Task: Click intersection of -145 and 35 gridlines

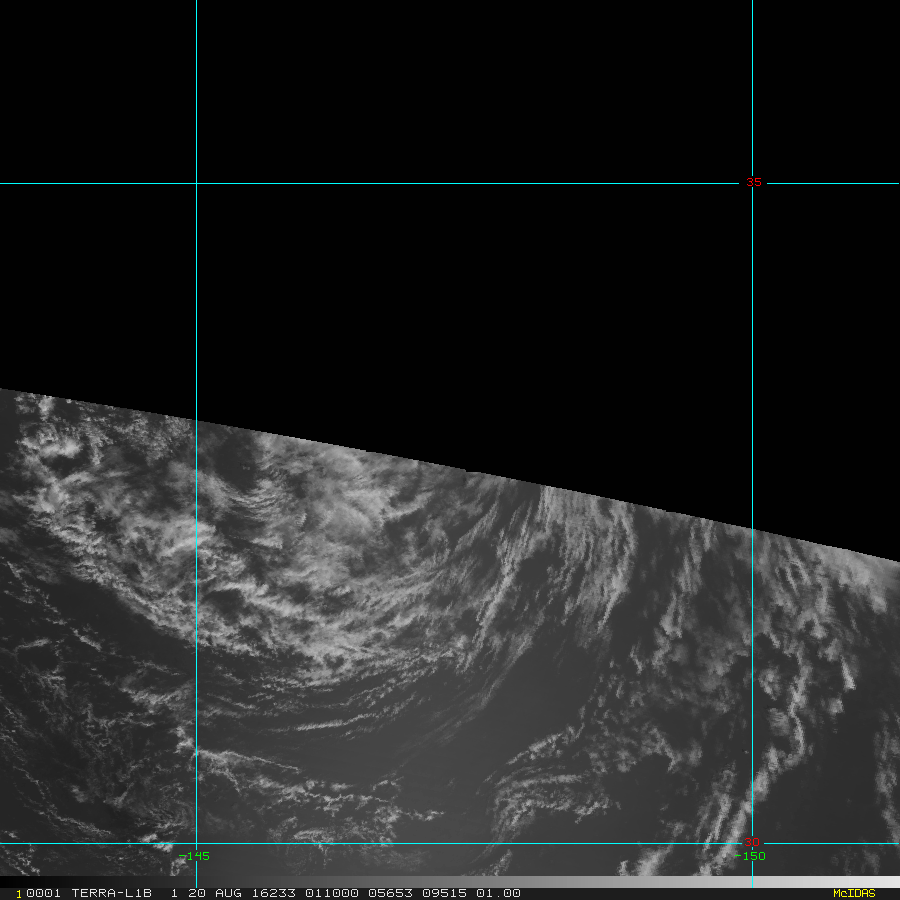Action: [x=196, y=183]
